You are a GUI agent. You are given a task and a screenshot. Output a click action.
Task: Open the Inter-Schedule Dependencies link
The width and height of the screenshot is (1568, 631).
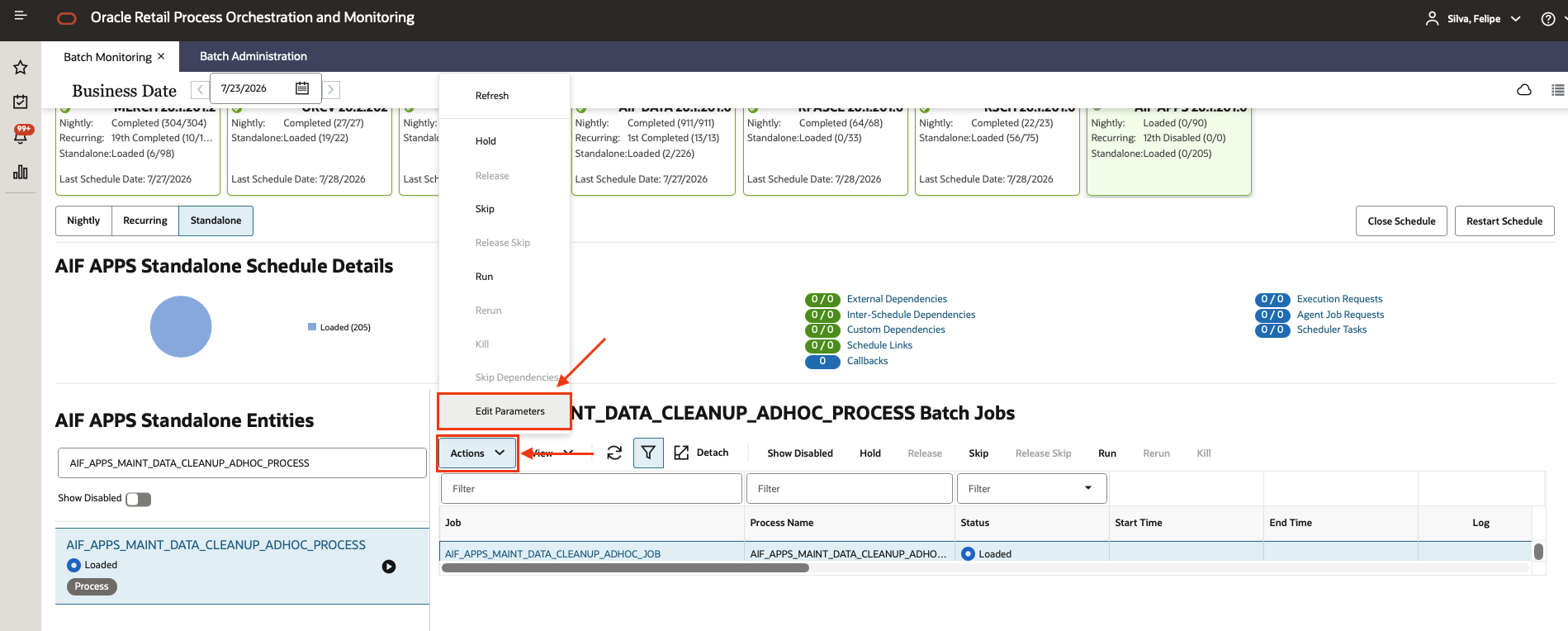pos(911,315)
